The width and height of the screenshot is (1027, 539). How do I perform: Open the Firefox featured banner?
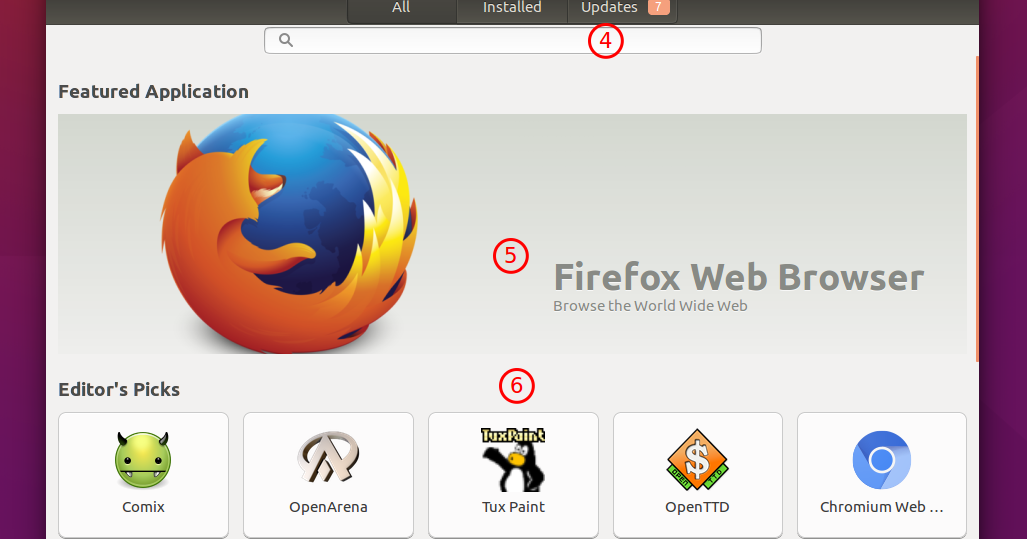(512, 234)
